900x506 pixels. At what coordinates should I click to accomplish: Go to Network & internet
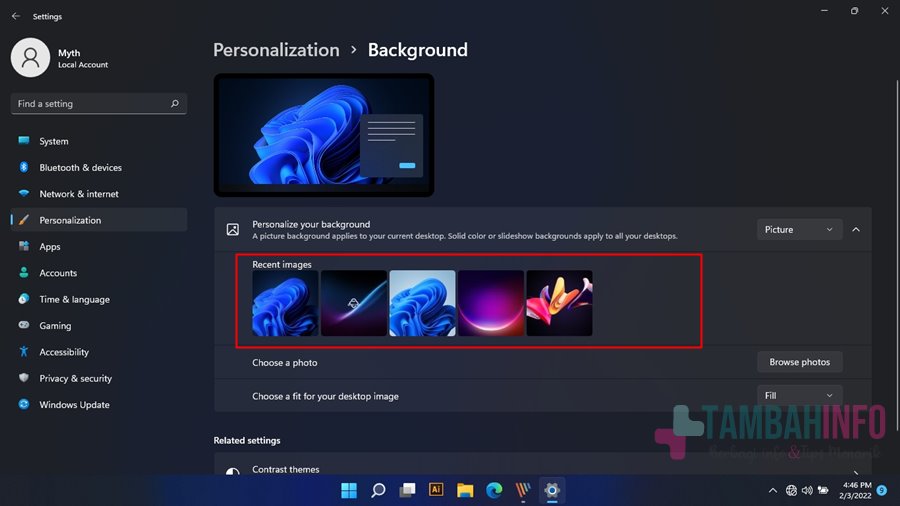click(x=99, y=194)
